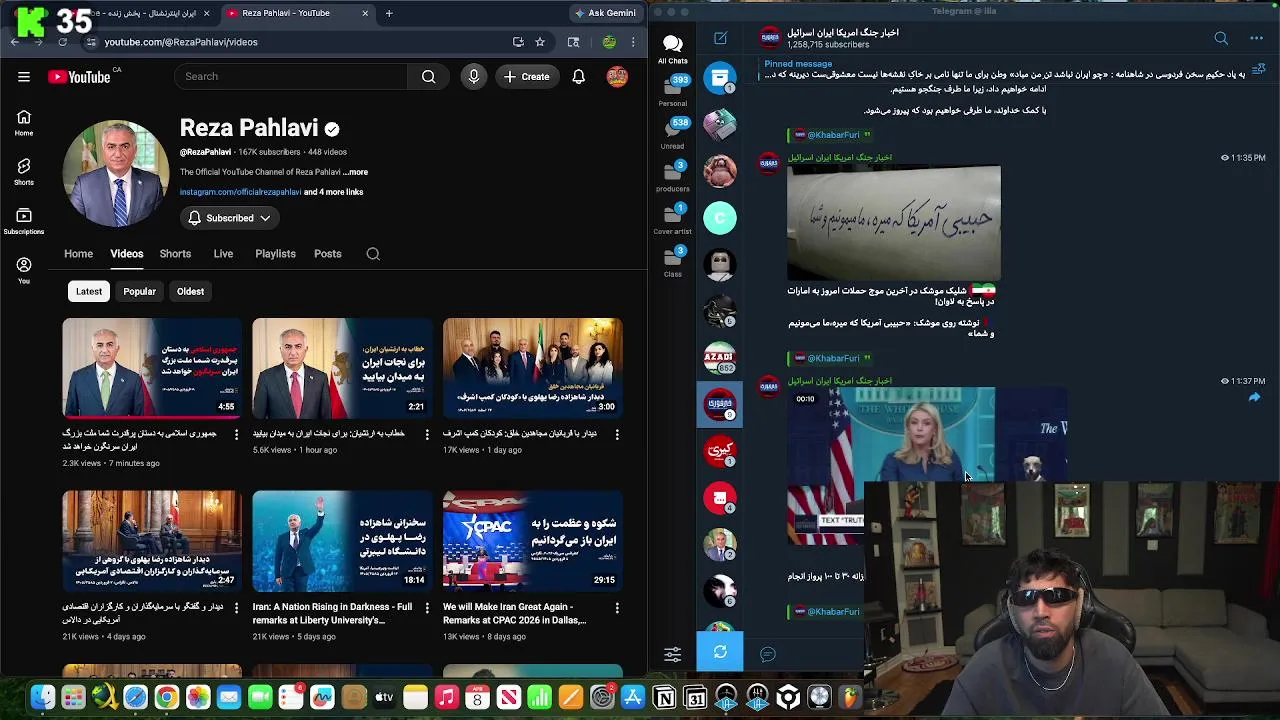The height and width of the screenshot is (720, 1280).
Task: Switch to the channel Playlists tab
Action: click(275, 254)
